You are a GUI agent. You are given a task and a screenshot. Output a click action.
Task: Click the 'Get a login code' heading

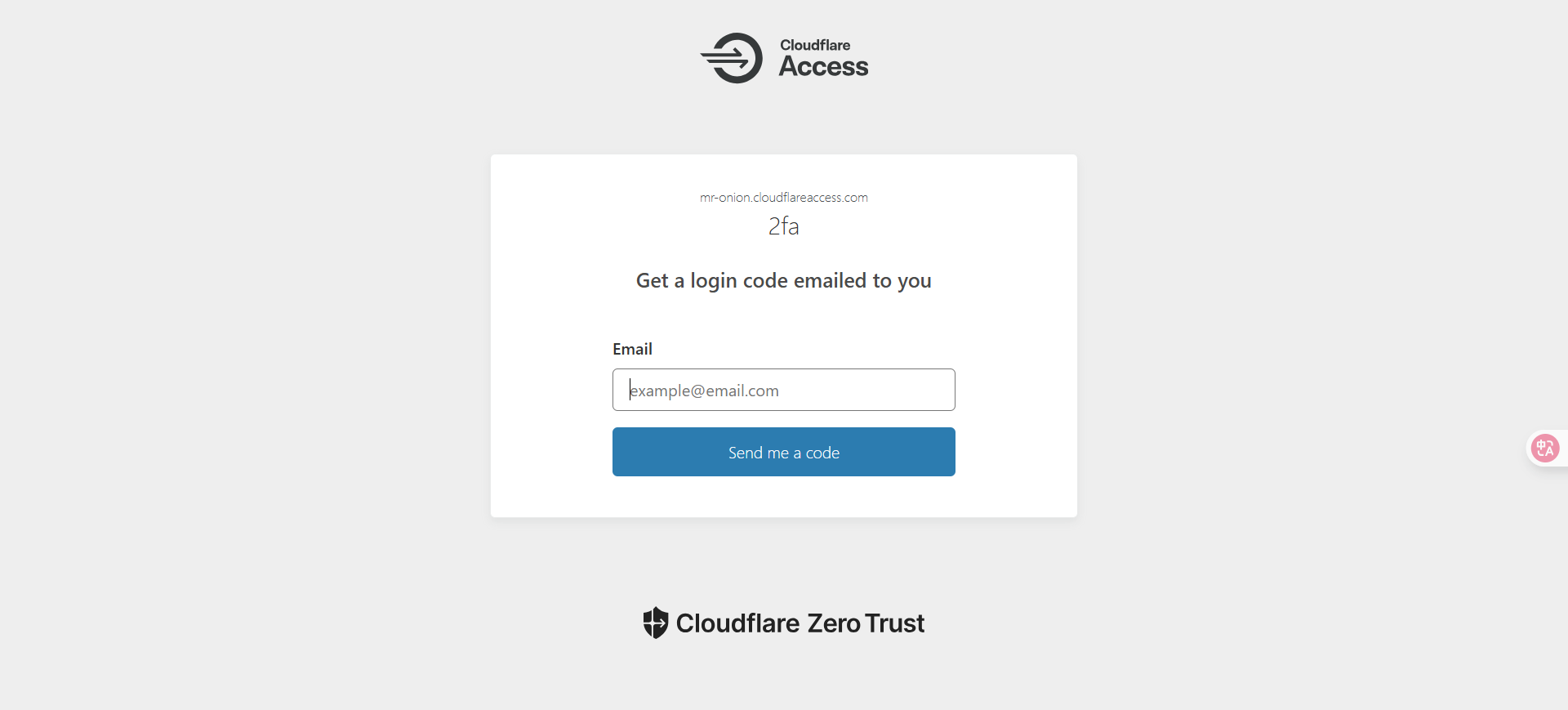click(x=783, y=281)
